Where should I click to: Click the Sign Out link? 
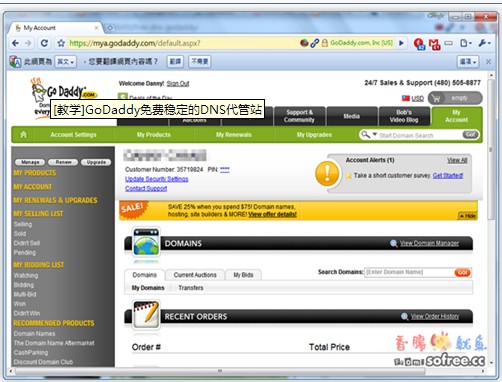point(178,84)
